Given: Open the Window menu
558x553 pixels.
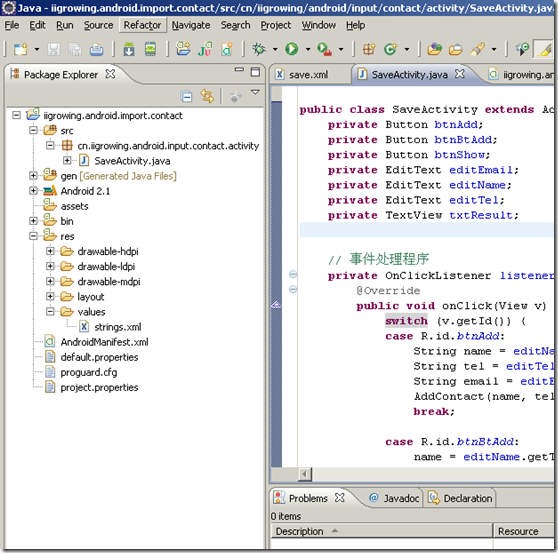Looking at the screenshot, I should [x=319, y=25].
